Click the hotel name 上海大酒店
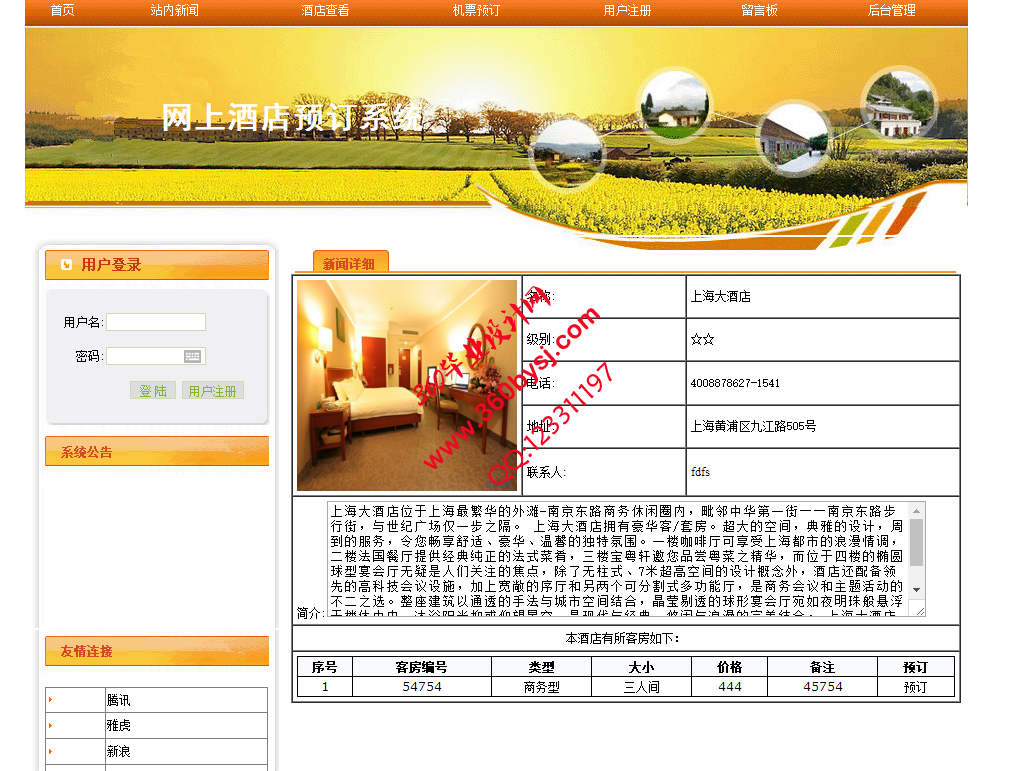This screenshot has height=771, width=1029. tap(721, 297)
